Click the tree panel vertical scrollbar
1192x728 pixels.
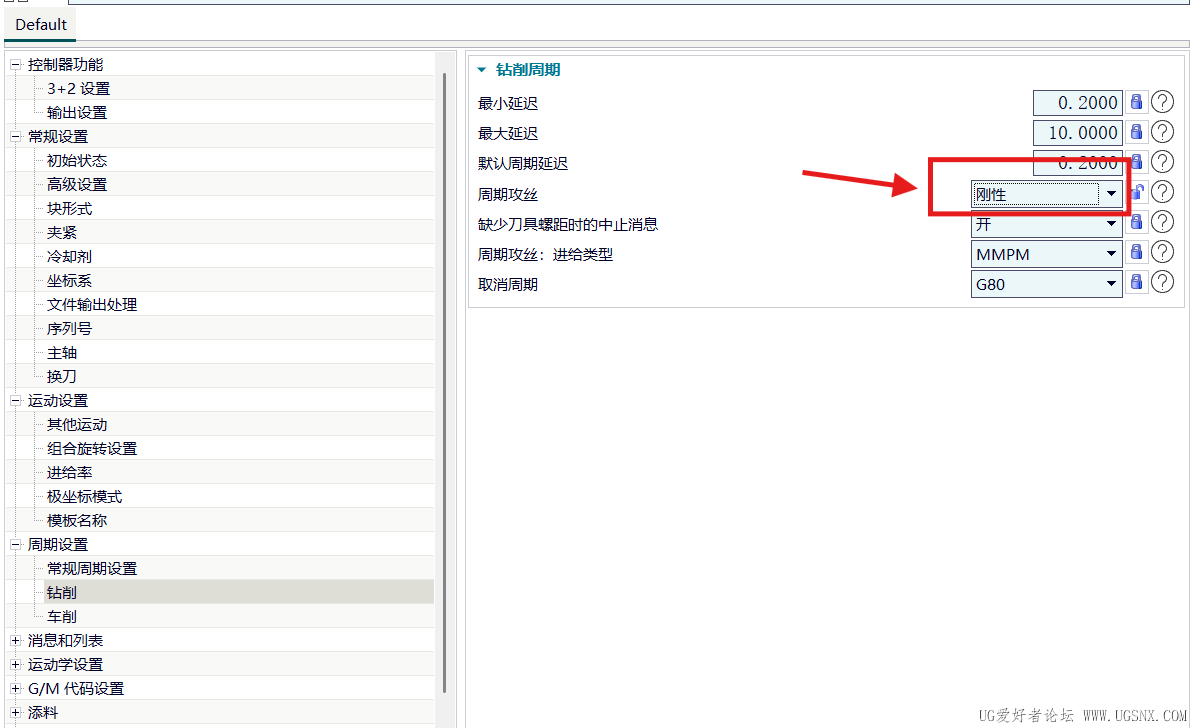click(x=444, y=382)
